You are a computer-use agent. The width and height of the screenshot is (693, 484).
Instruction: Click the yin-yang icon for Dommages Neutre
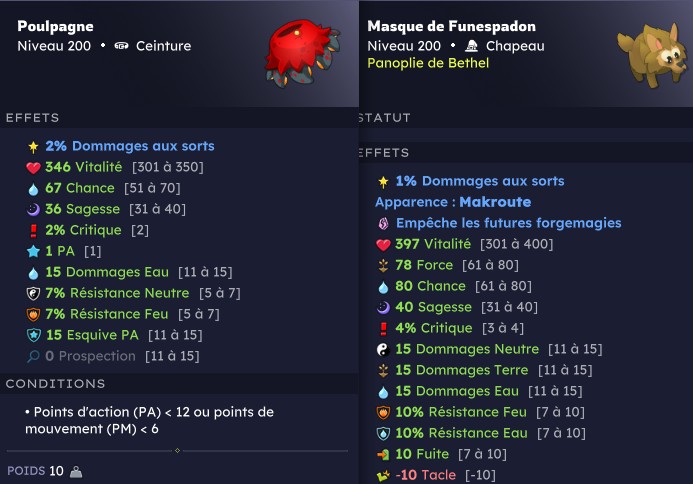coord(383,350)
